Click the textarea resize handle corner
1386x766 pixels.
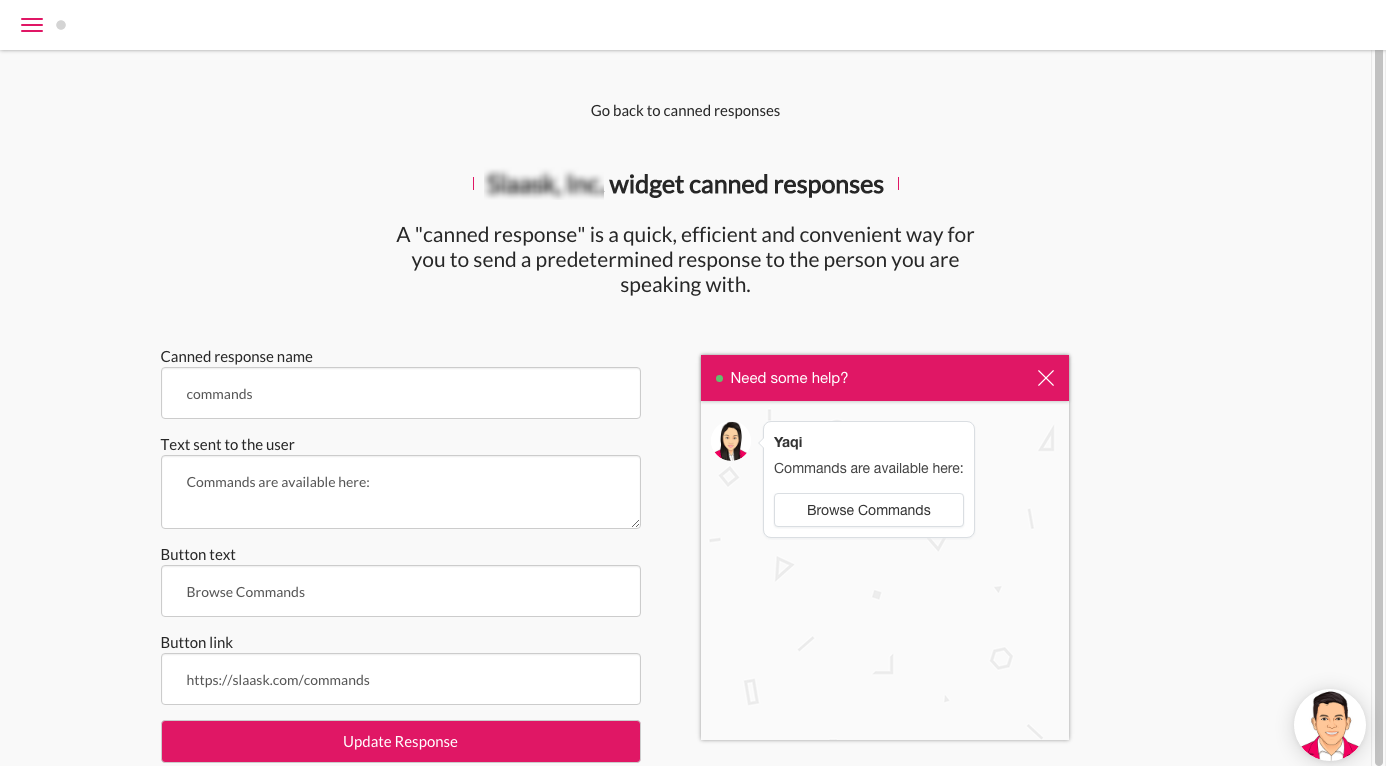pos(634,522)
